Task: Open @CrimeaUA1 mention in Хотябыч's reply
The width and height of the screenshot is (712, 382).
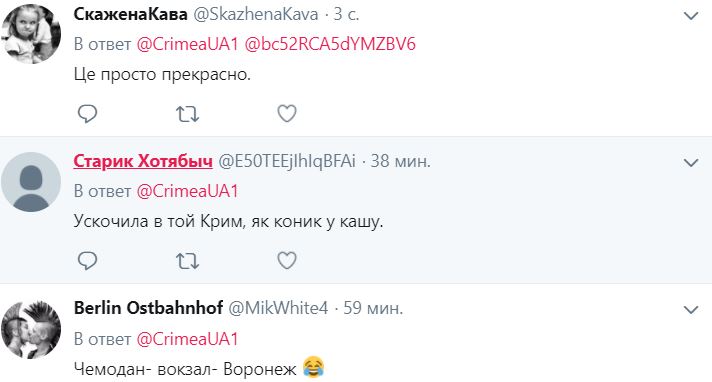Action: 187,191
